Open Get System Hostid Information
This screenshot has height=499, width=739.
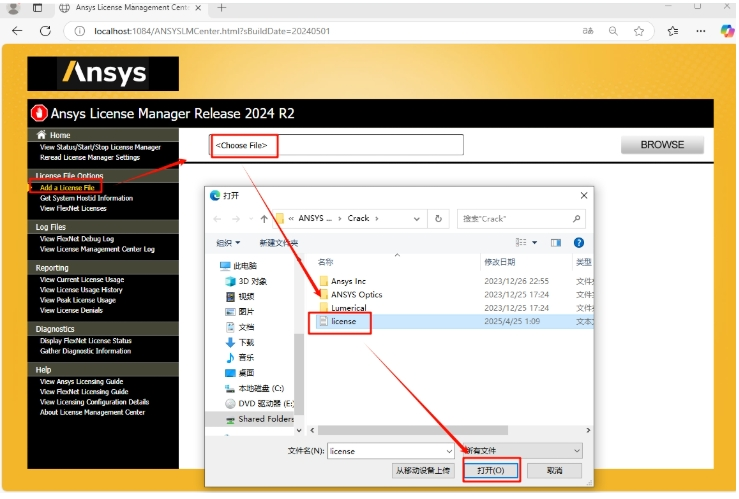[x=86, y=198]
